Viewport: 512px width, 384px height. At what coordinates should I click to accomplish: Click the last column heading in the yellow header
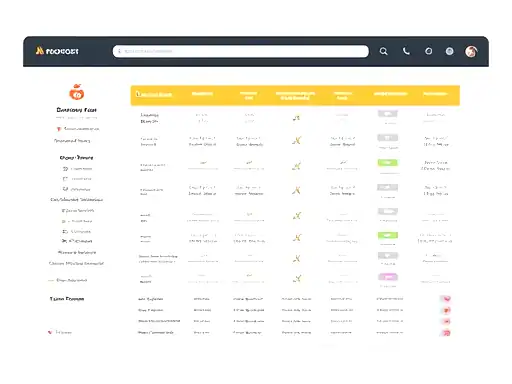(435, 94)
